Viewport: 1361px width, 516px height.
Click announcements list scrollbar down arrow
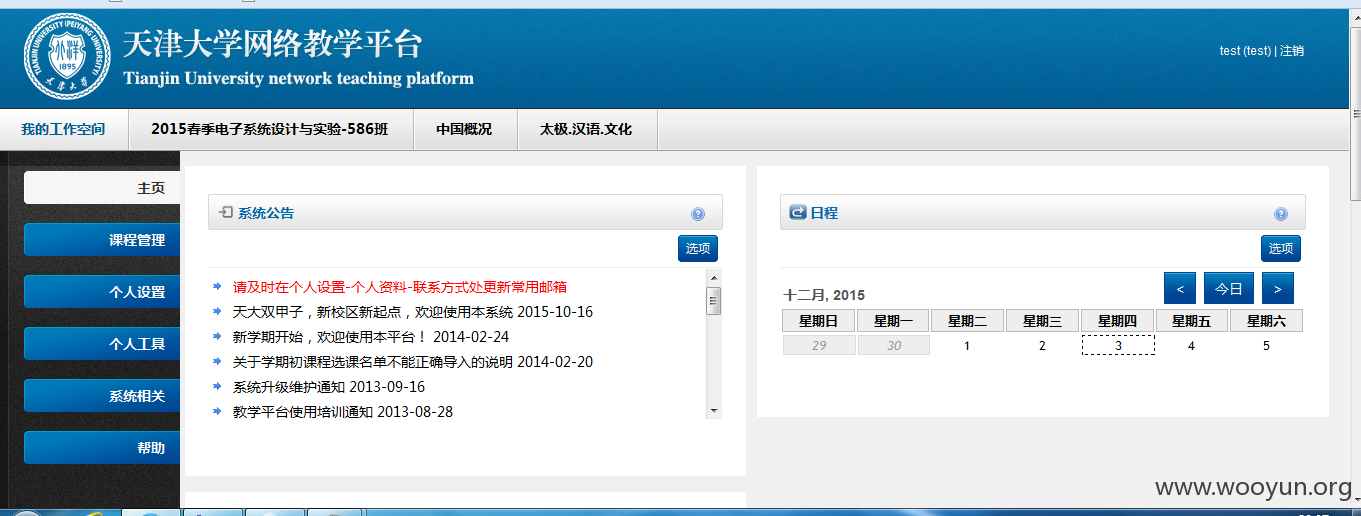[714, 410]
